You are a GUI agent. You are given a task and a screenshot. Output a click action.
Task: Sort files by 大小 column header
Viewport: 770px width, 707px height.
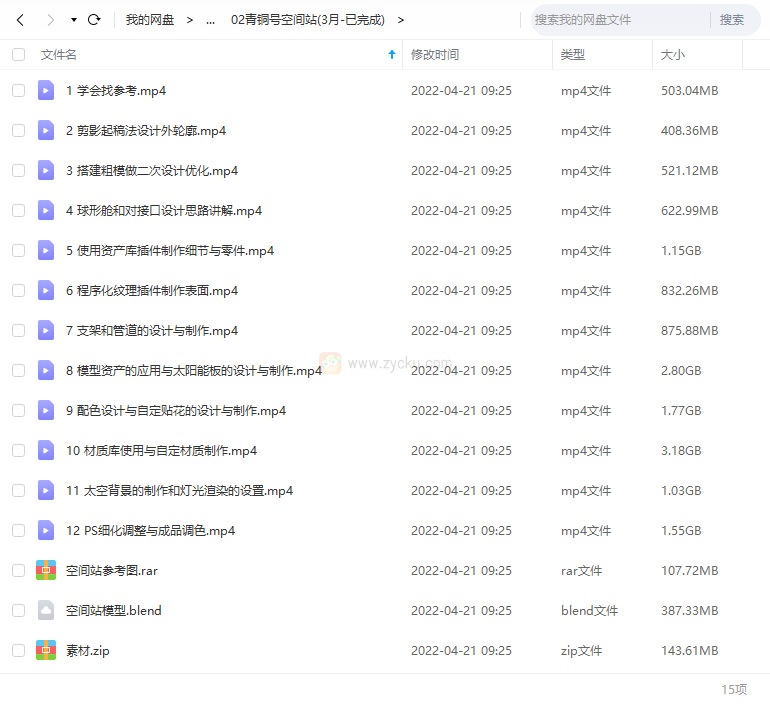673,55
